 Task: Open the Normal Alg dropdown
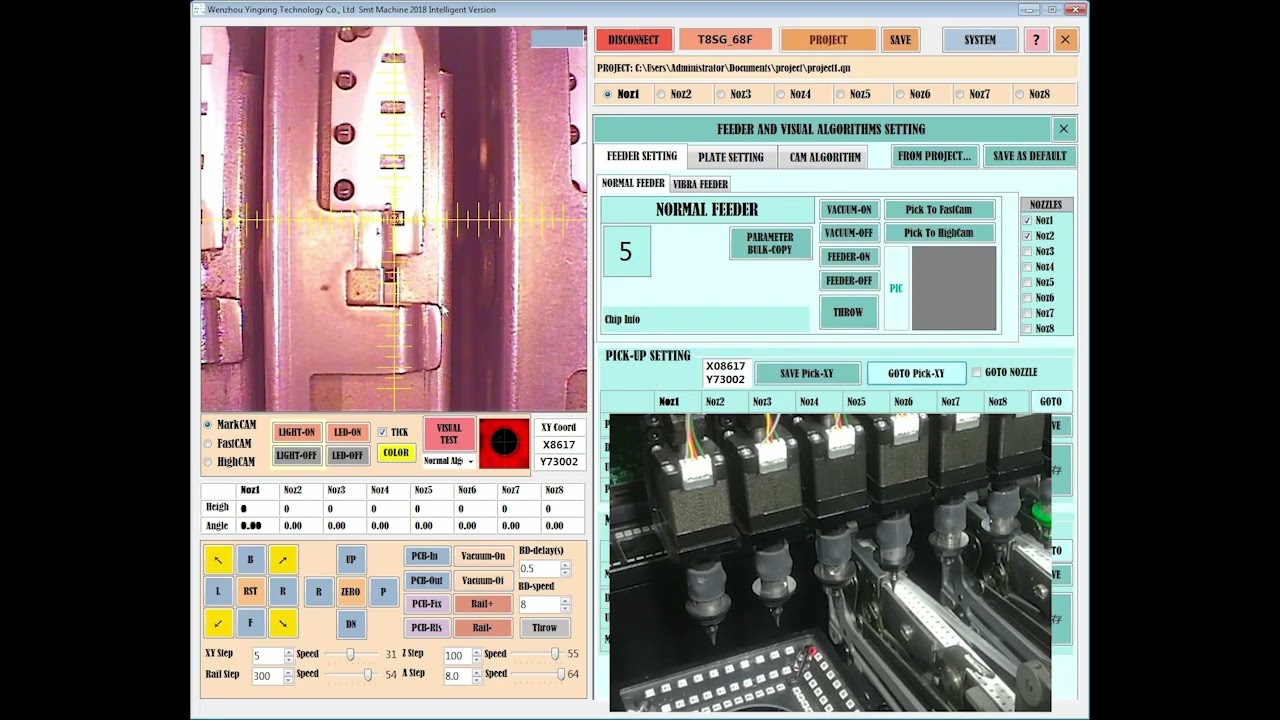coord(449,461)
